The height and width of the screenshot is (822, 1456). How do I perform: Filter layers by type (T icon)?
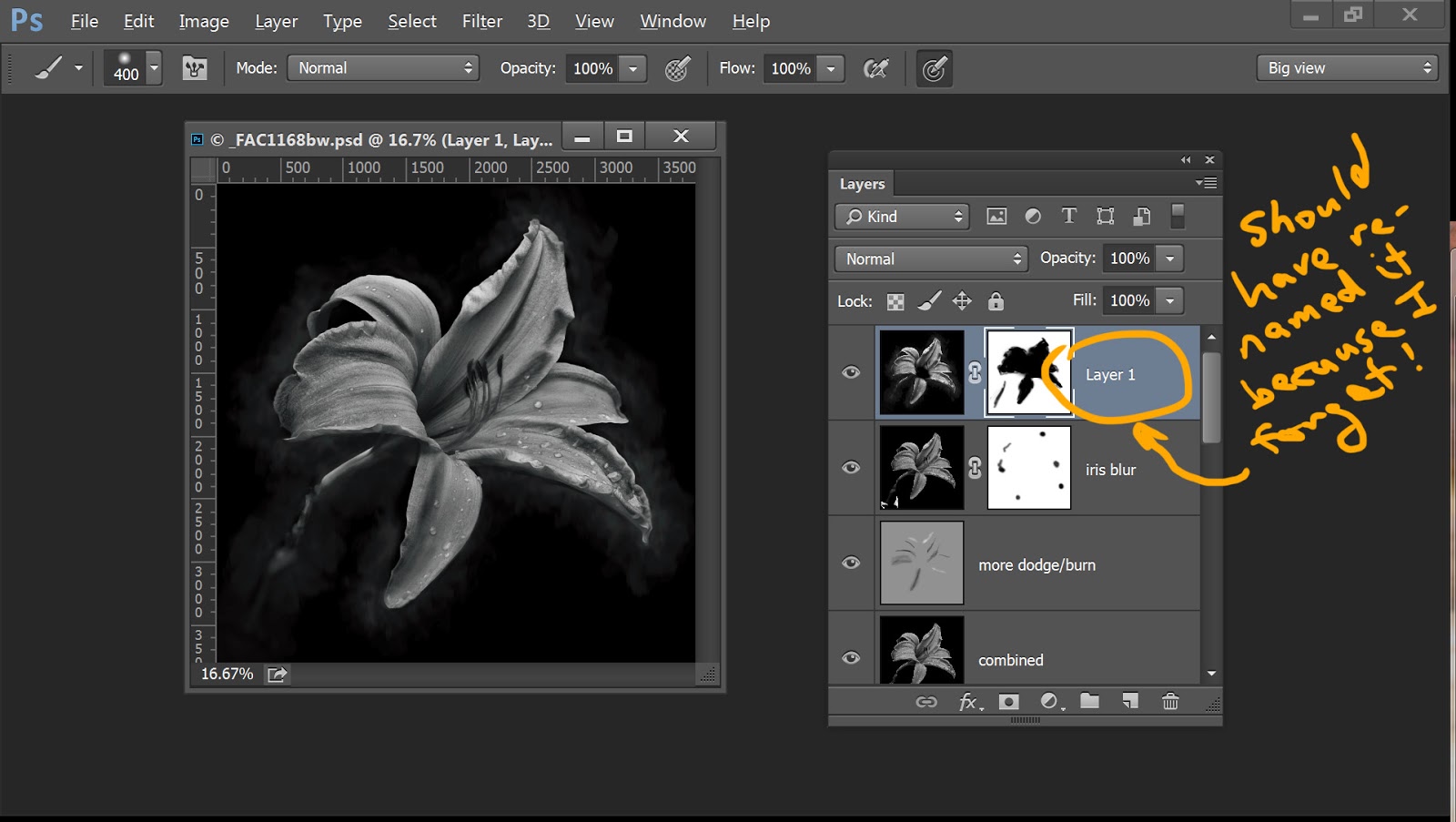[x=1068, y=216]
